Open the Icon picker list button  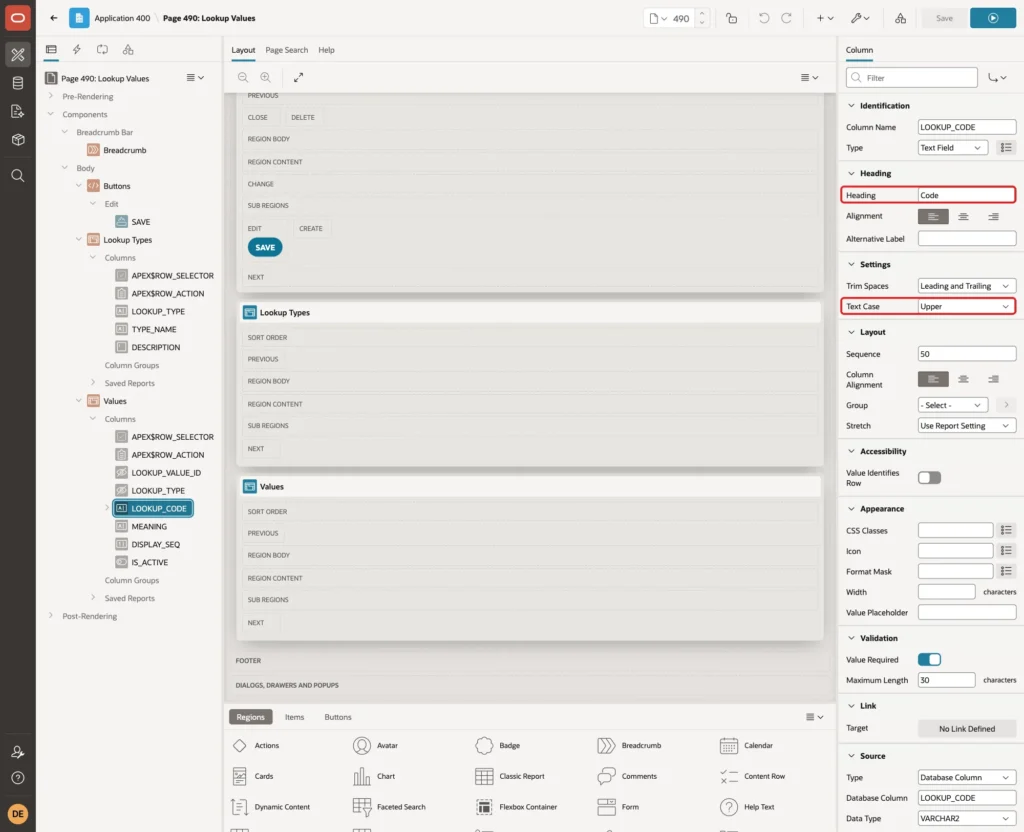pyautogui.click(x=1006, y=551)
